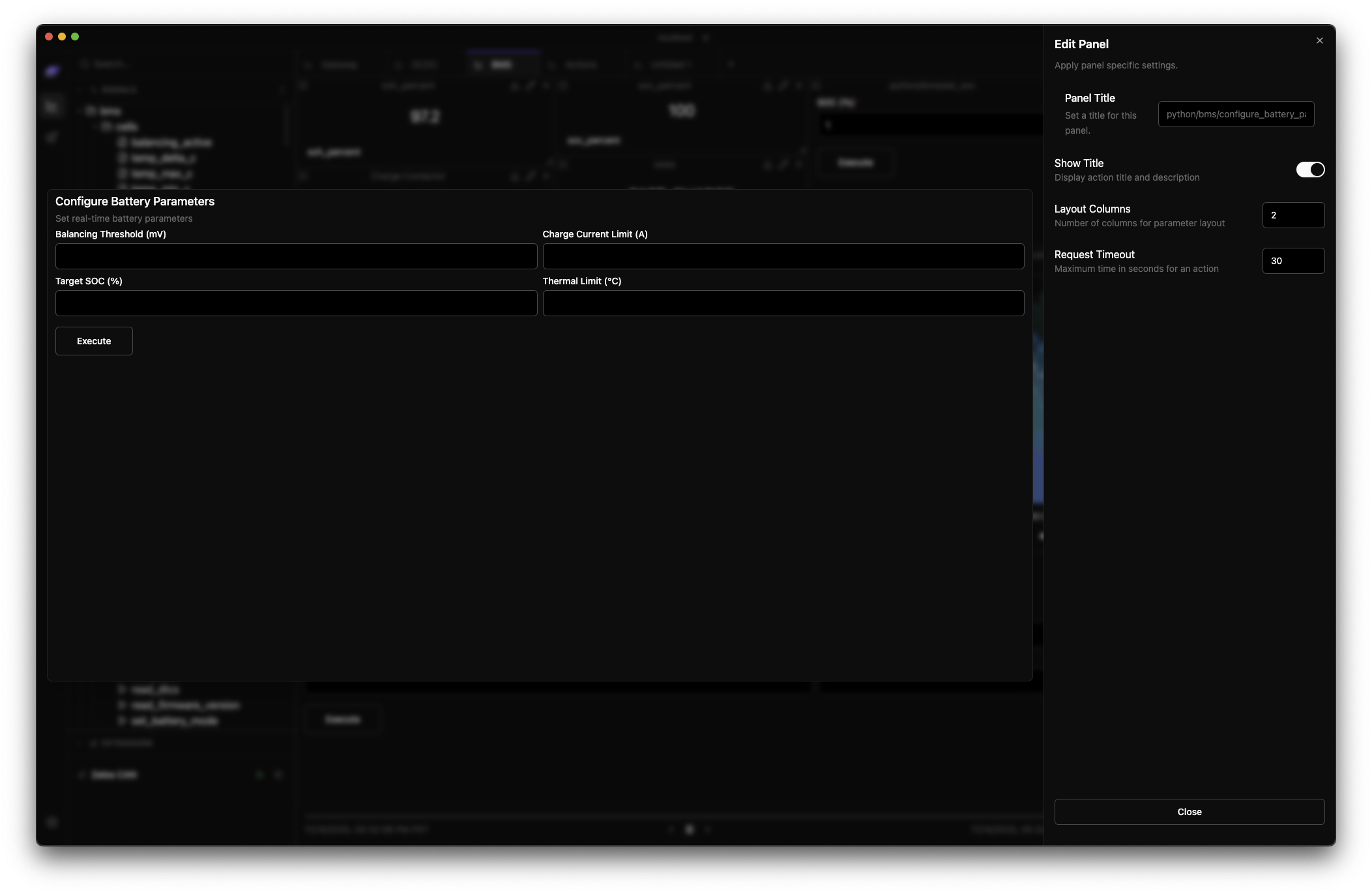The width and height of the screenshot is (1372, 894).
Task: Edit the Panel Title text field
Action: (x=1235, y=114)
